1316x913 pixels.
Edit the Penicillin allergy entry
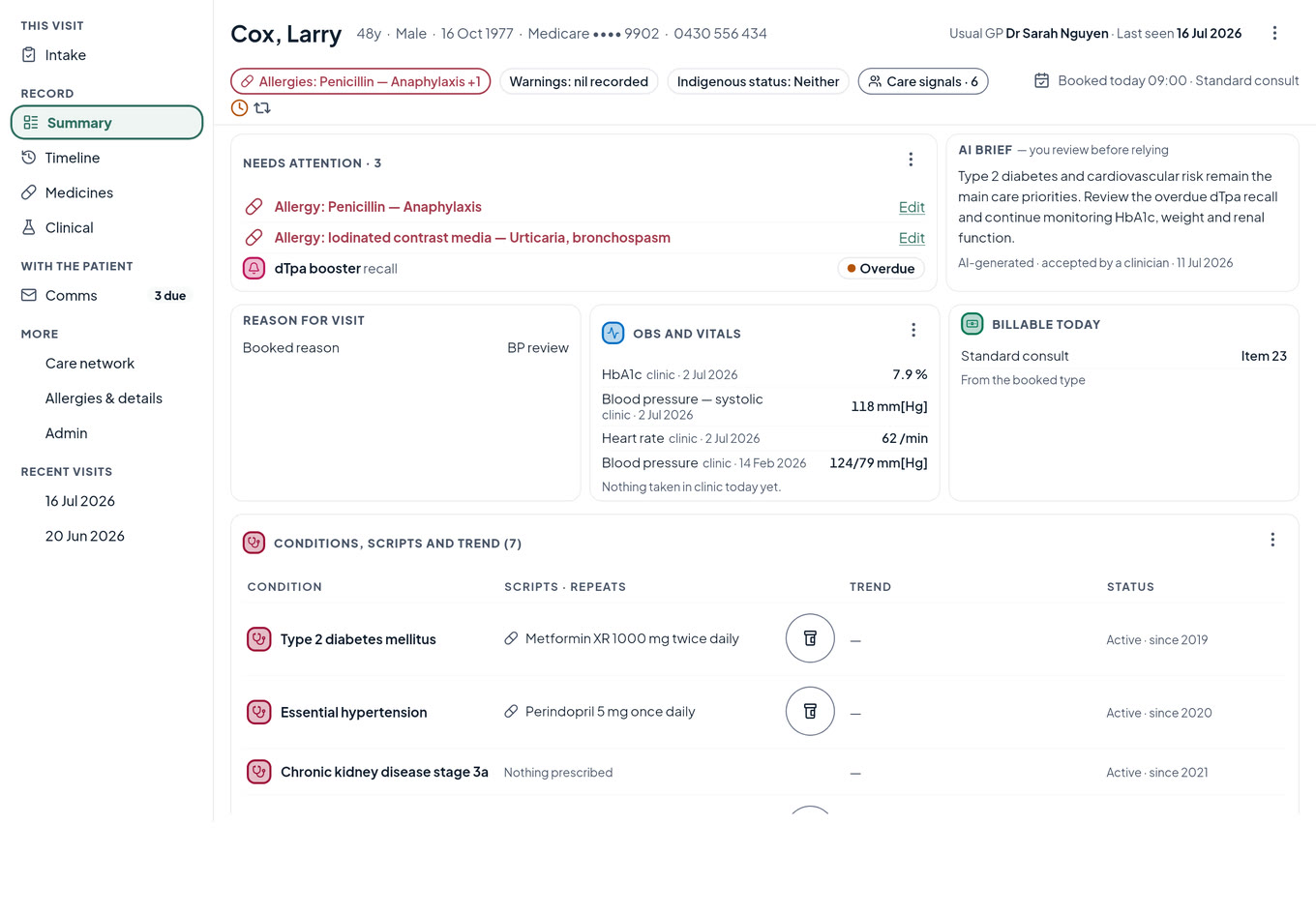(912, 207)
